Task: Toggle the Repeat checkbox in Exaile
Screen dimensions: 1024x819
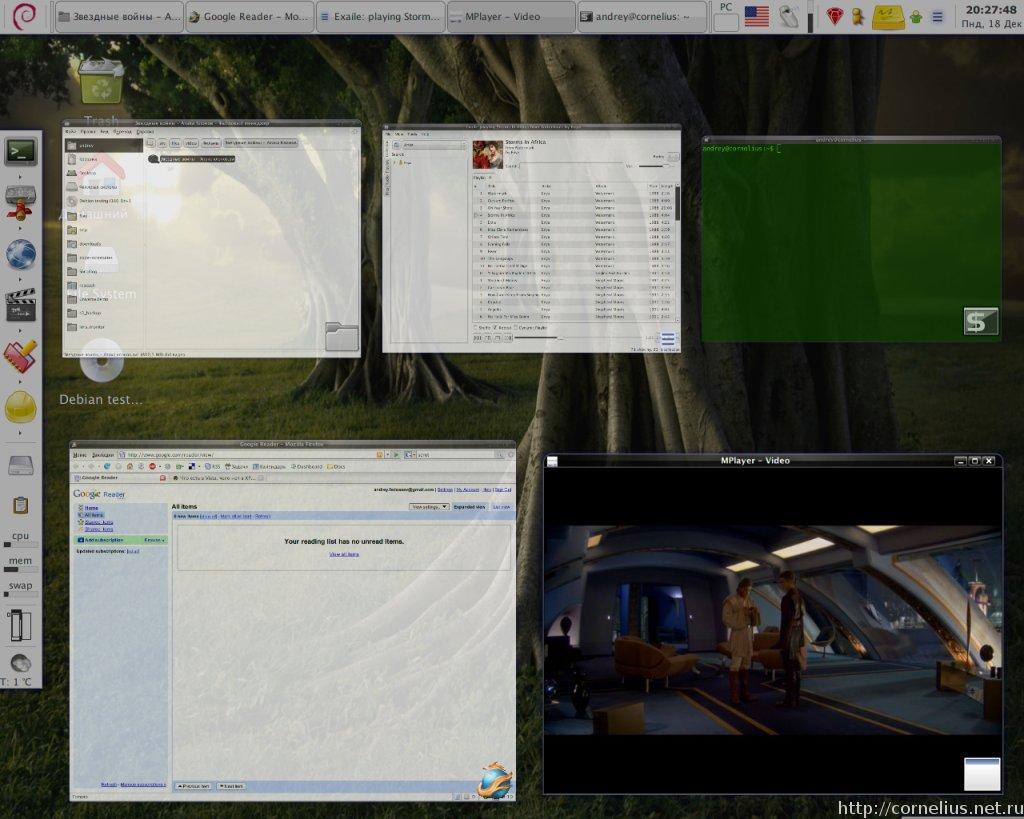Action: click(496, 327)
